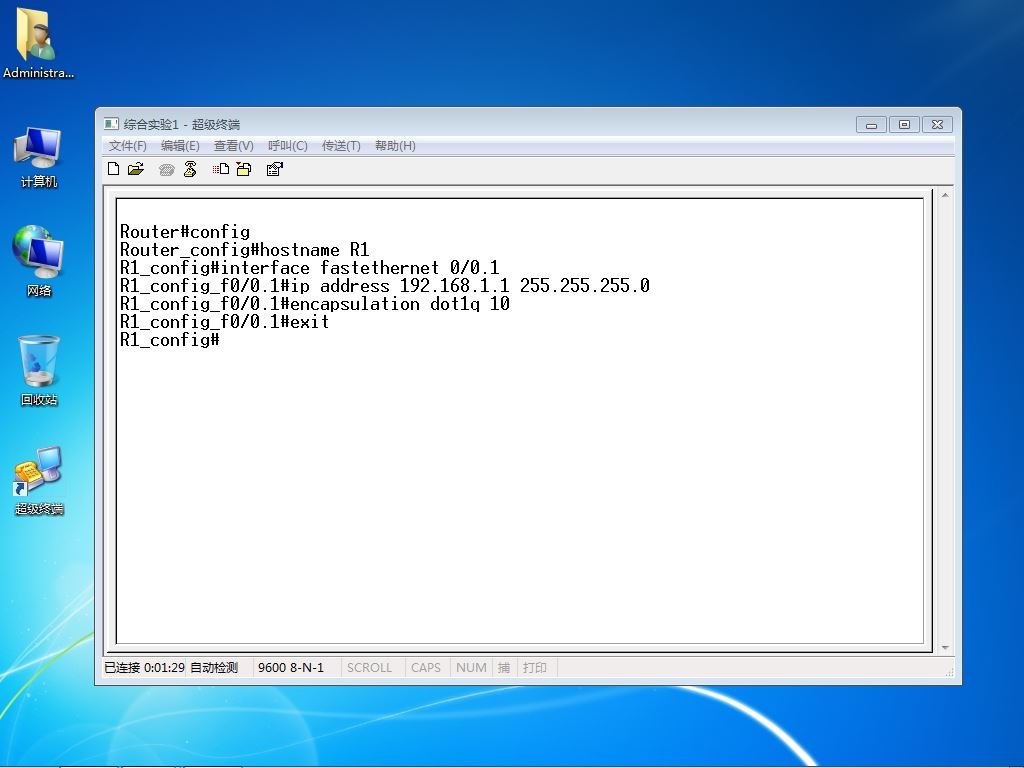Click the NUM status bar indicator
The width and height of the screenshot is (1024, 768).
[472, 667]
